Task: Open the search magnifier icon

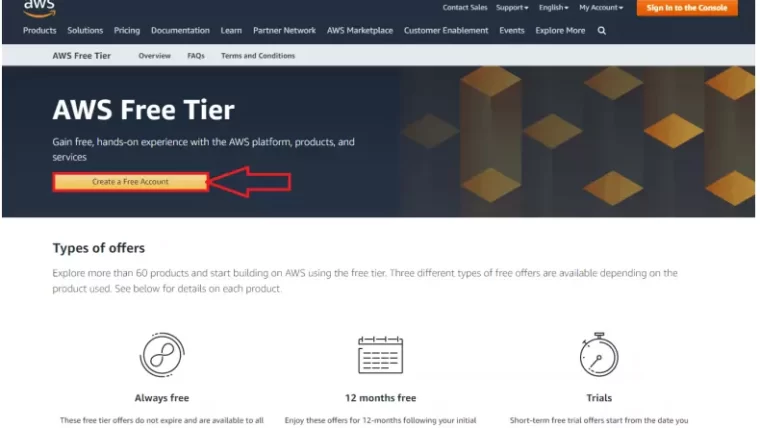Action: tap(602, 31)
